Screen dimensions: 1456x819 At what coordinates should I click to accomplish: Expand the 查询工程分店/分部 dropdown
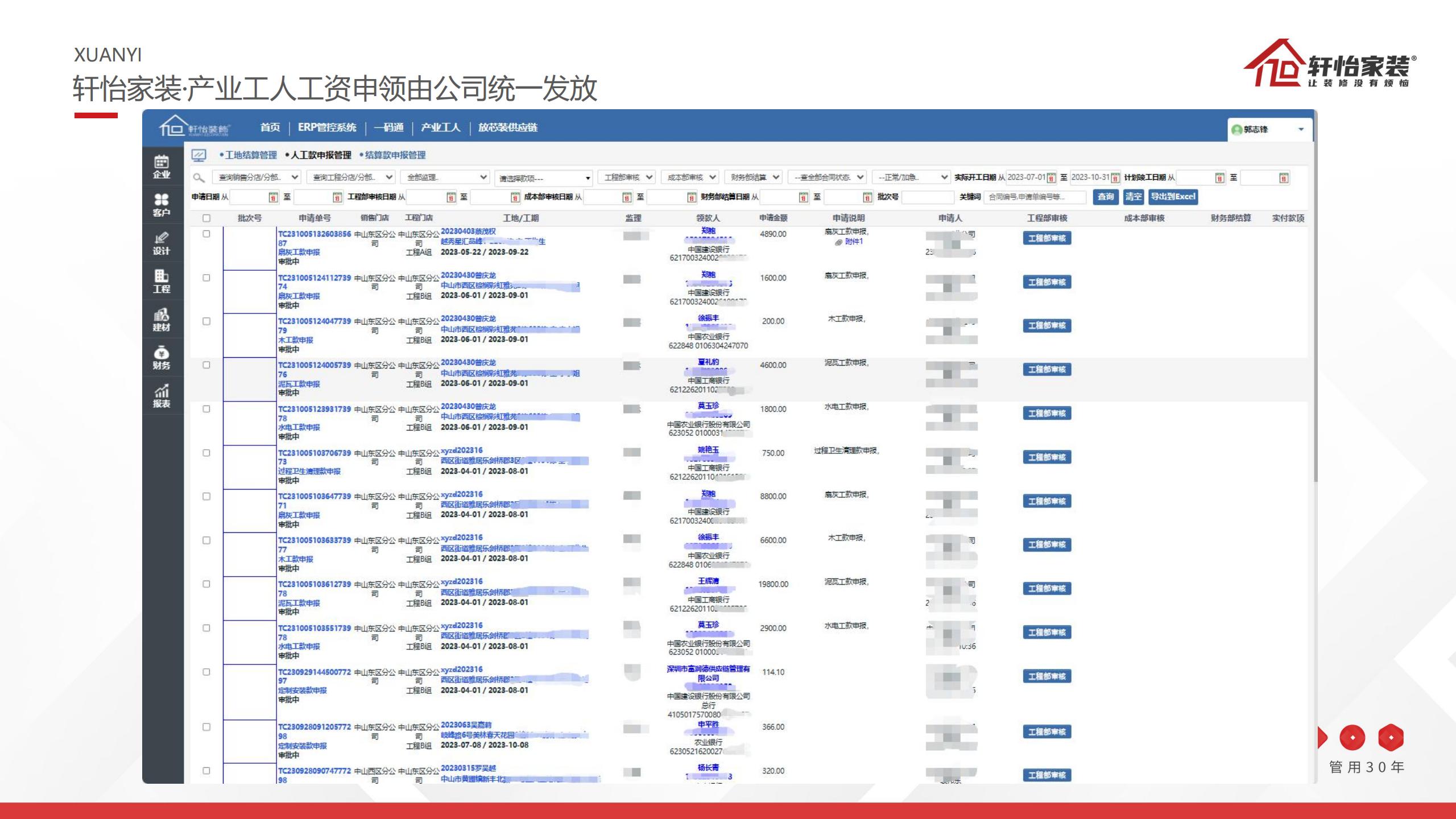coord(351,177)
